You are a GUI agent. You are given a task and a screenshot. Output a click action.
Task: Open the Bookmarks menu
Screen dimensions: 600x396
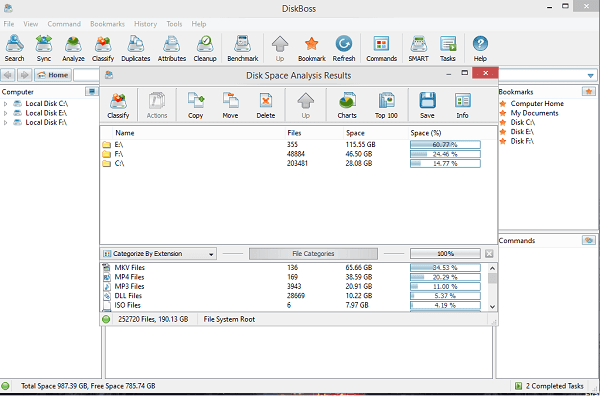(x=107, y=24)
